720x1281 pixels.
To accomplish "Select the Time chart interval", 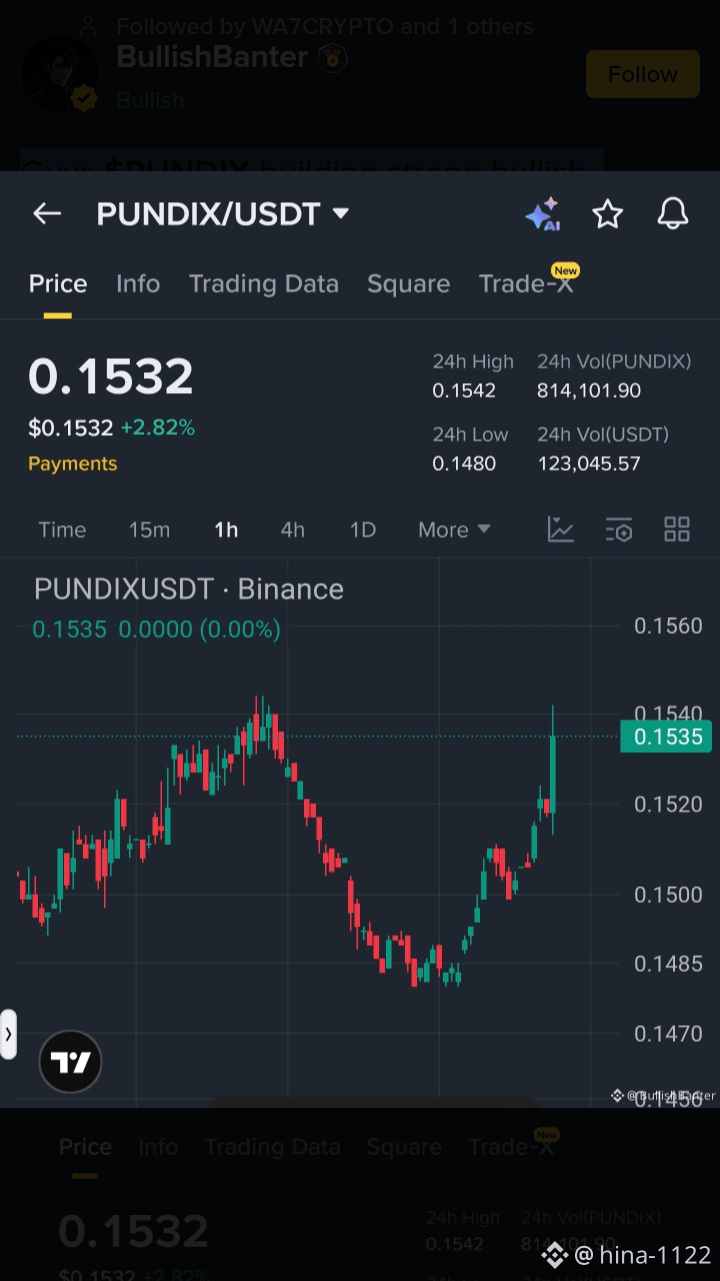I will click(x=62, y=530).
